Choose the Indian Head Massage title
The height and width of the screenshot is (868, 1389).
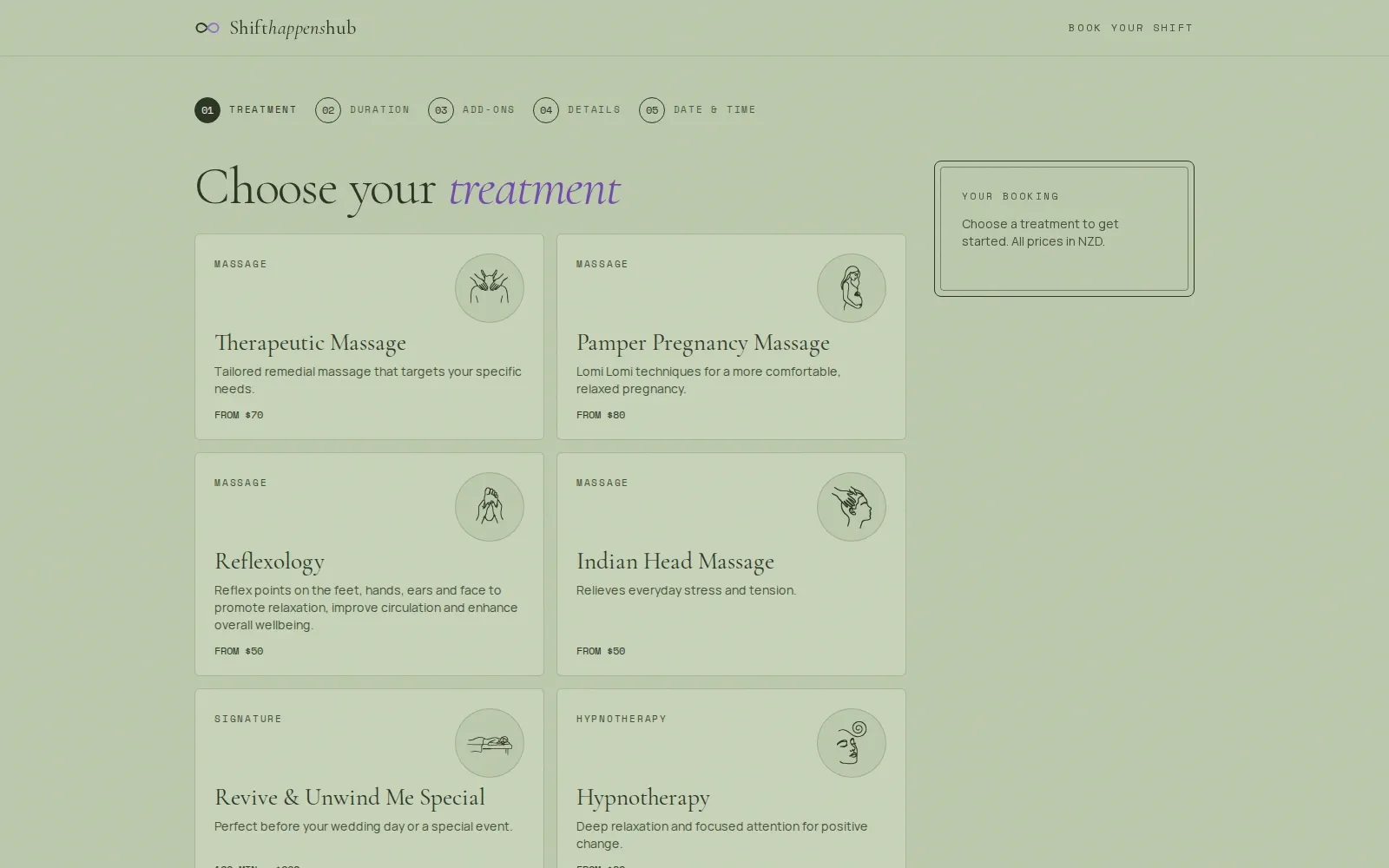point(675,562)
